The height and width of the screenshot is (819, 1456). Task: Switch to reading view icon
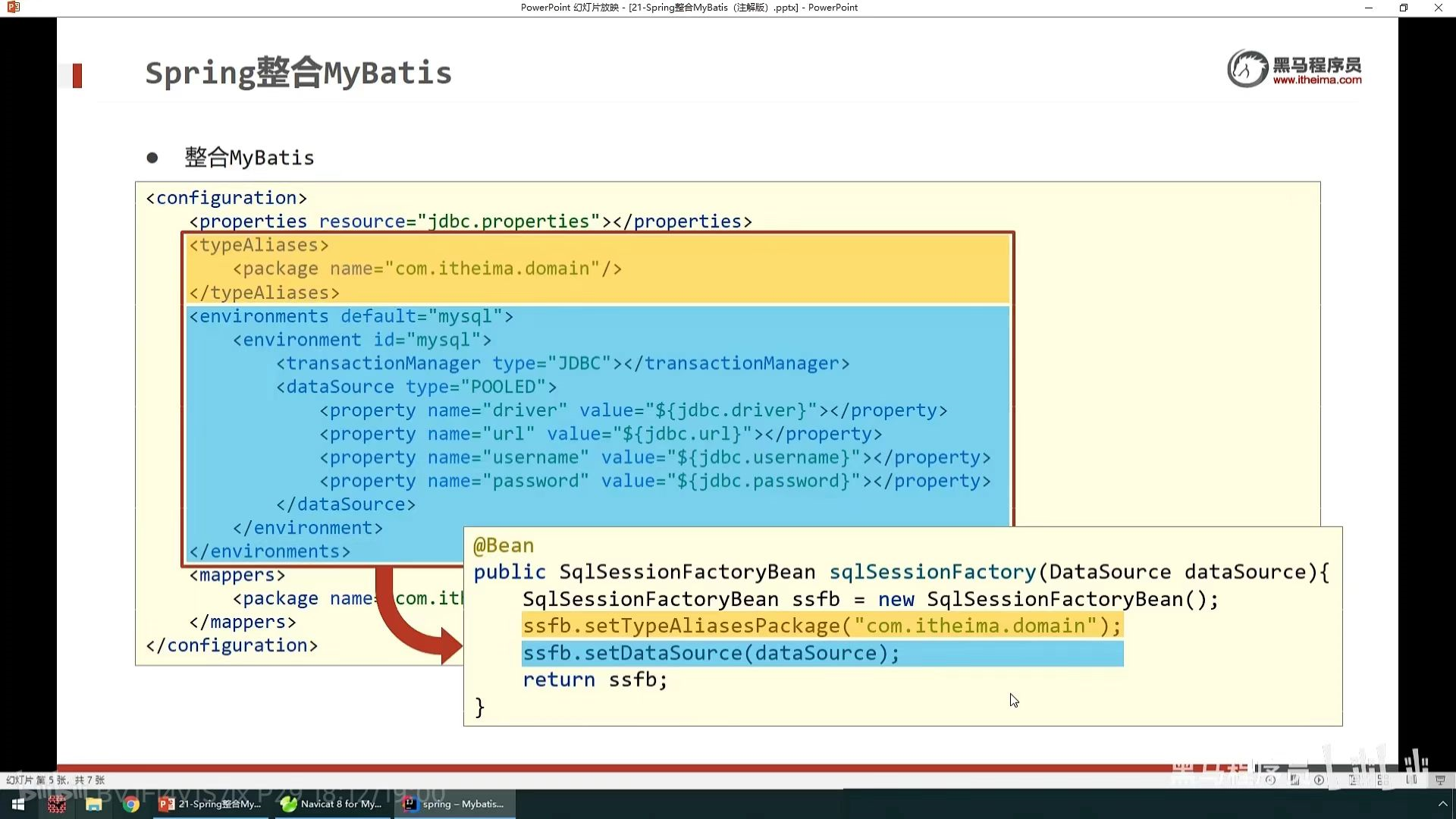coord(1411,780)
